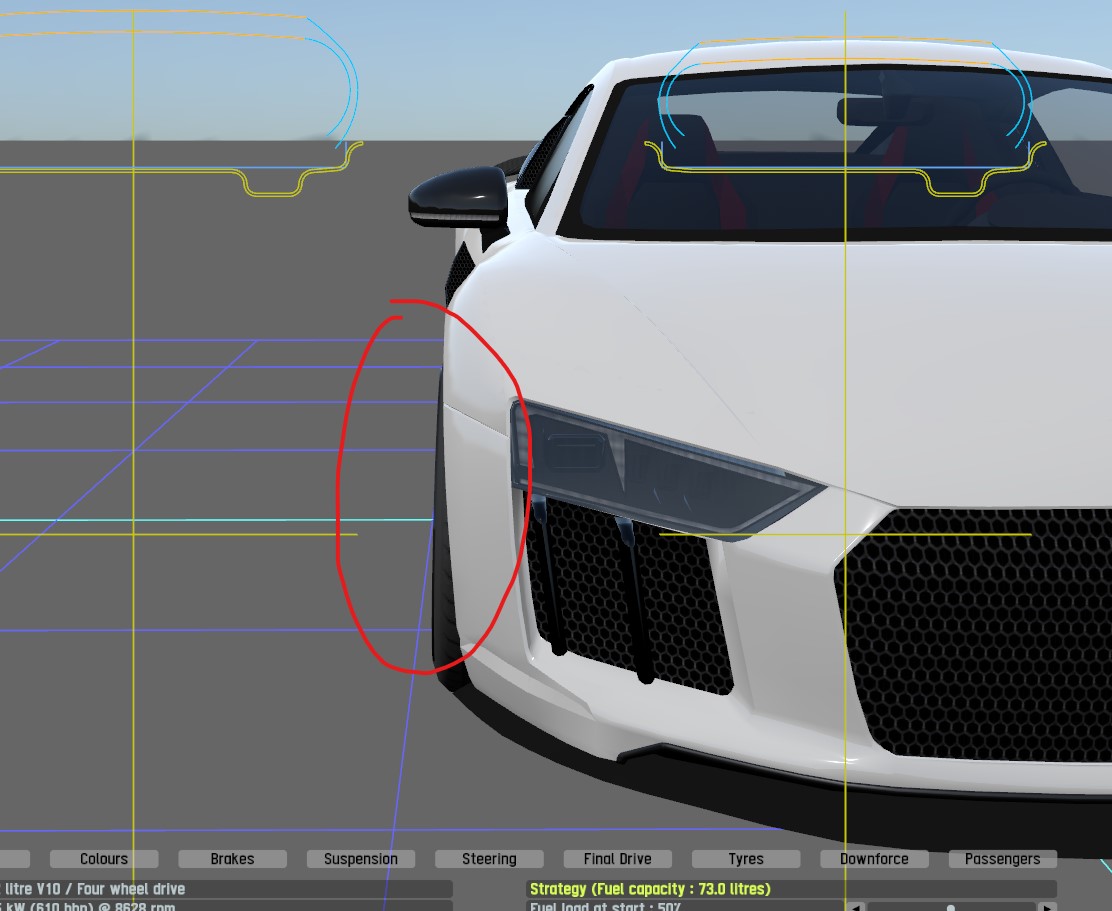
Task: Open the Downforce tab
Action: pos(874,859)
